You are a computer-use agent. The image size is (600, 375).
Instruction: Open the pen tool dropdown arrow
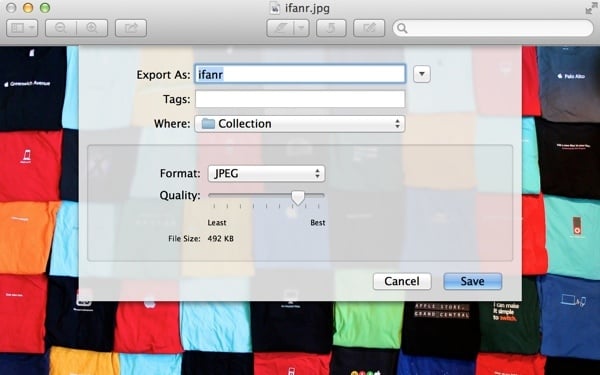pos(302,28)
